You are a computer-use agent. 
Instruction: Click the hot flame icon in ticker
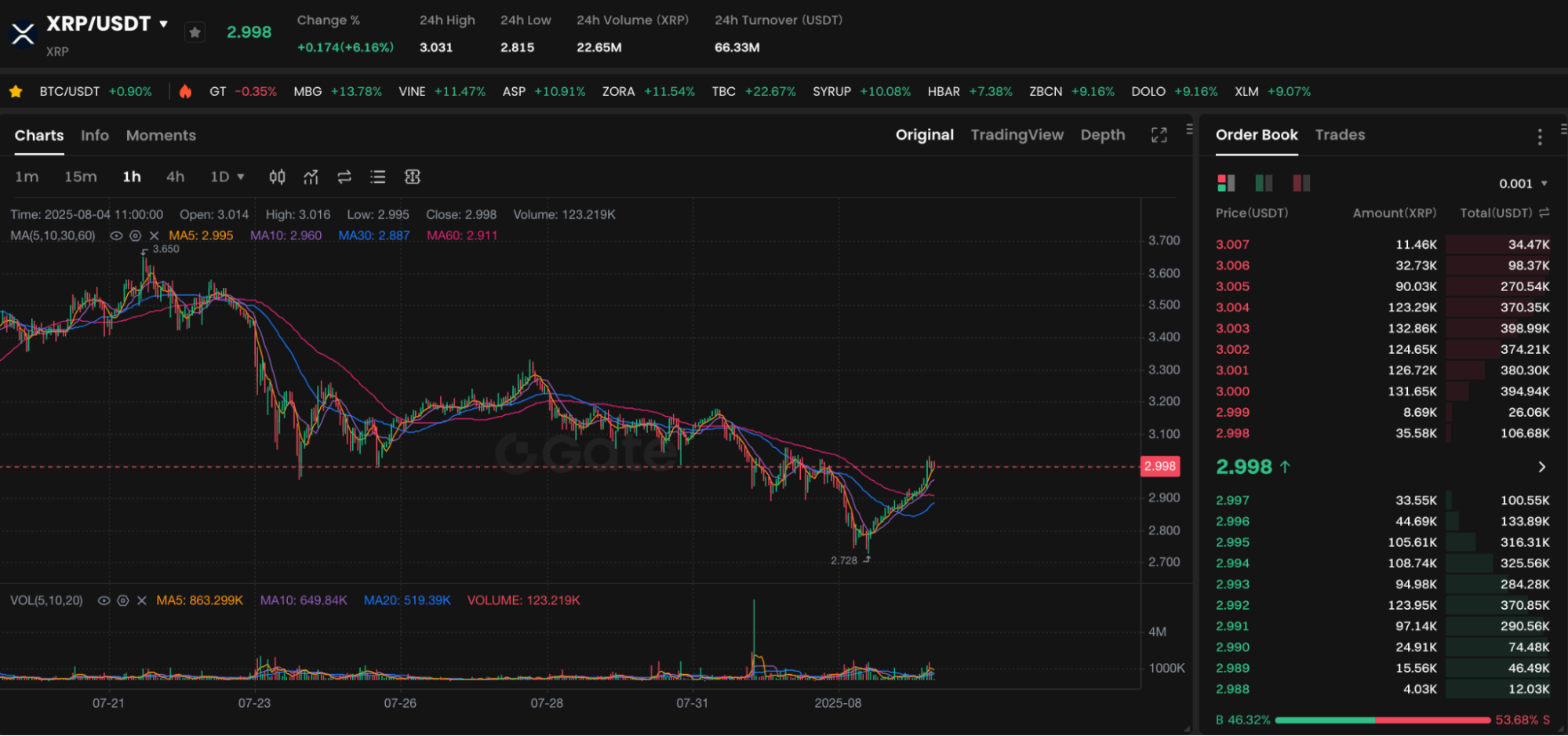pos(185,92)
